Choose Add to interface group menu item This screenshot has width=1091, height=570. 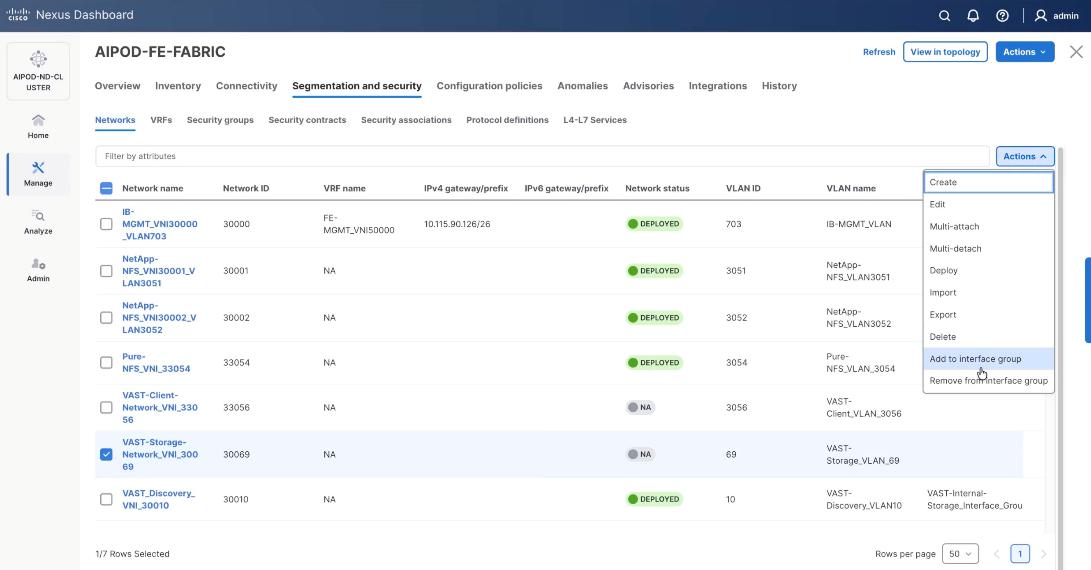[975, 359]
